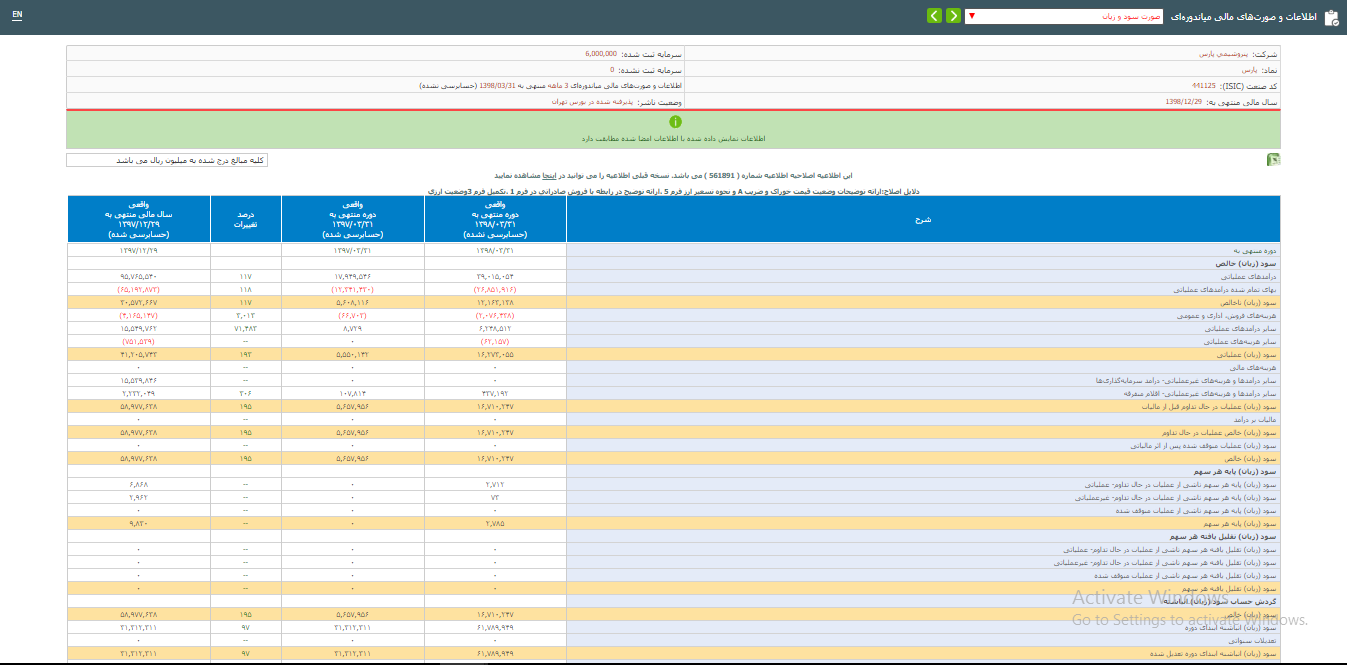Click percent change cell in 'درآمدهای عملیاتی' row

point(246,276)
